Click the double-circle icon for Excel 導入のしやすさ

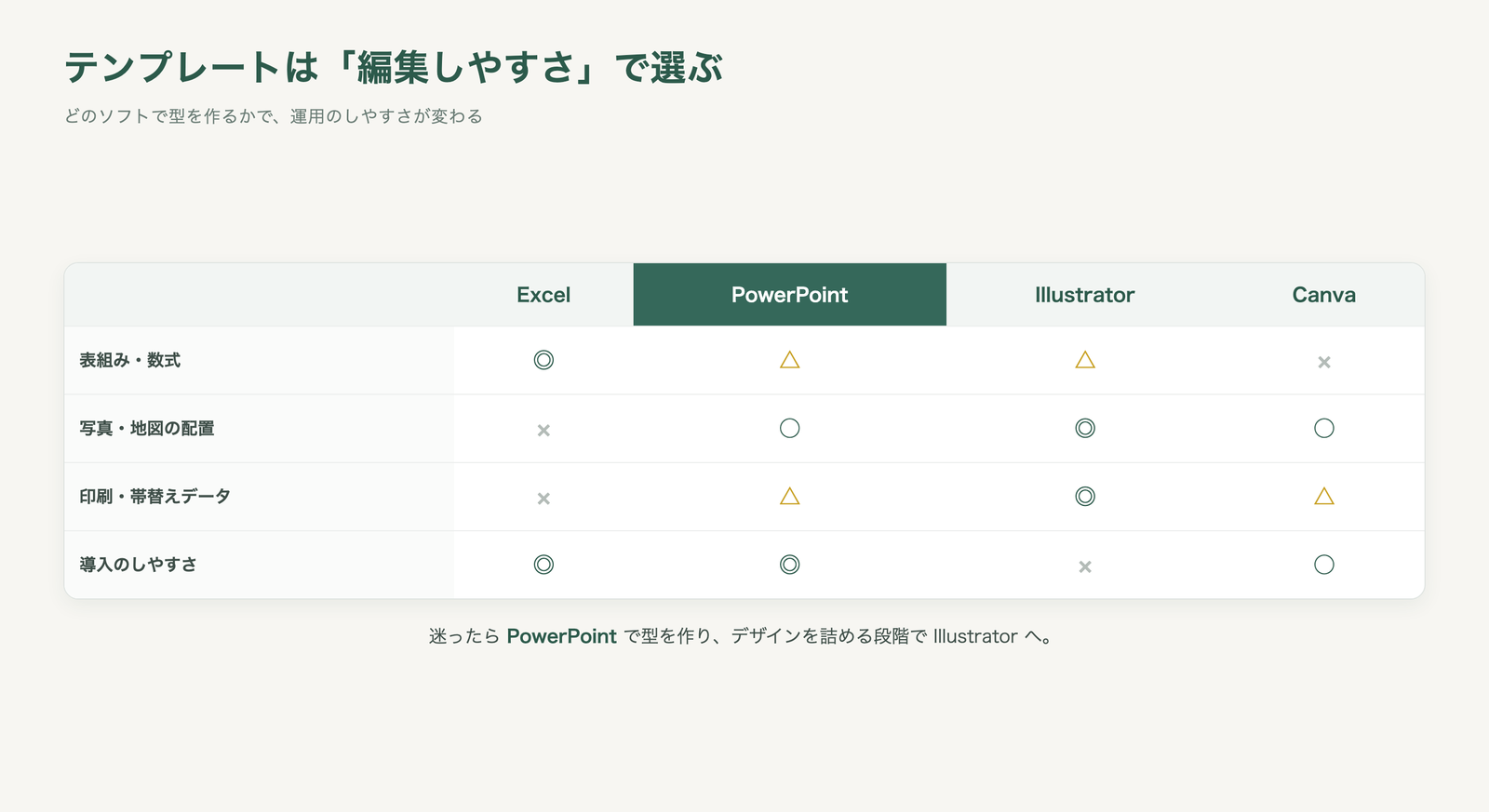pos(543,565)
